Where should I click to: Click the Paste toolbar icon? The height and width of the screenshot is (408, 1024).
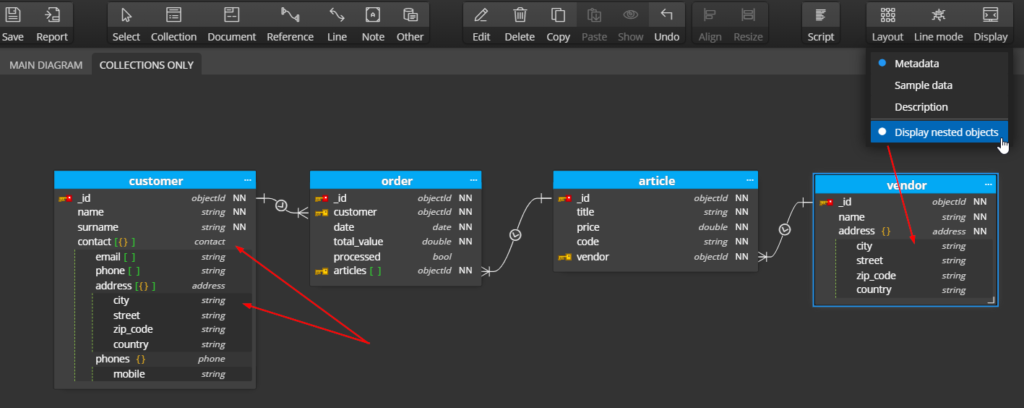pyautogui.click(x=594, y=14)
